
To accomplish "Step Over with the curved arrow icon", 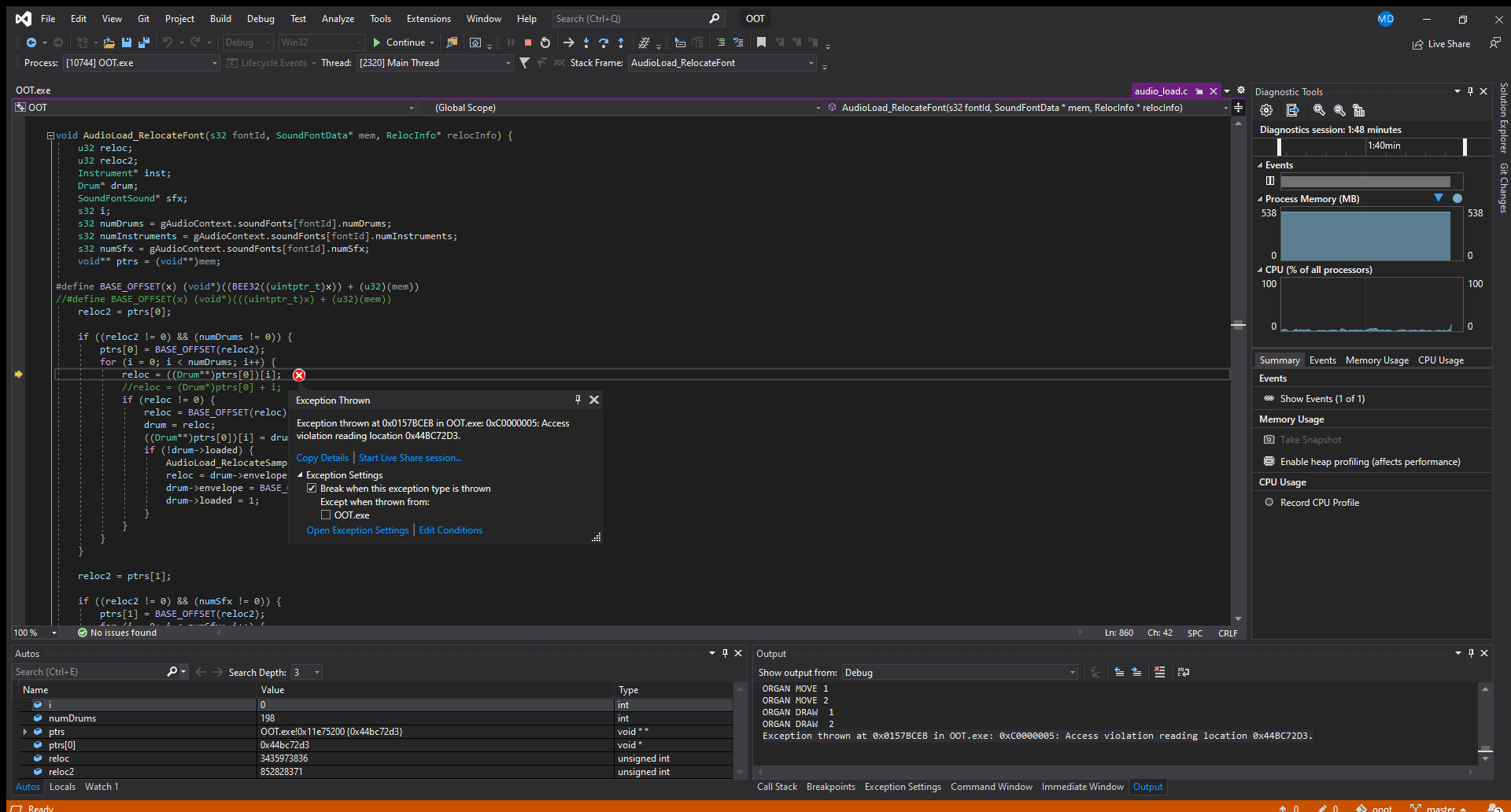I will [604, 42].
